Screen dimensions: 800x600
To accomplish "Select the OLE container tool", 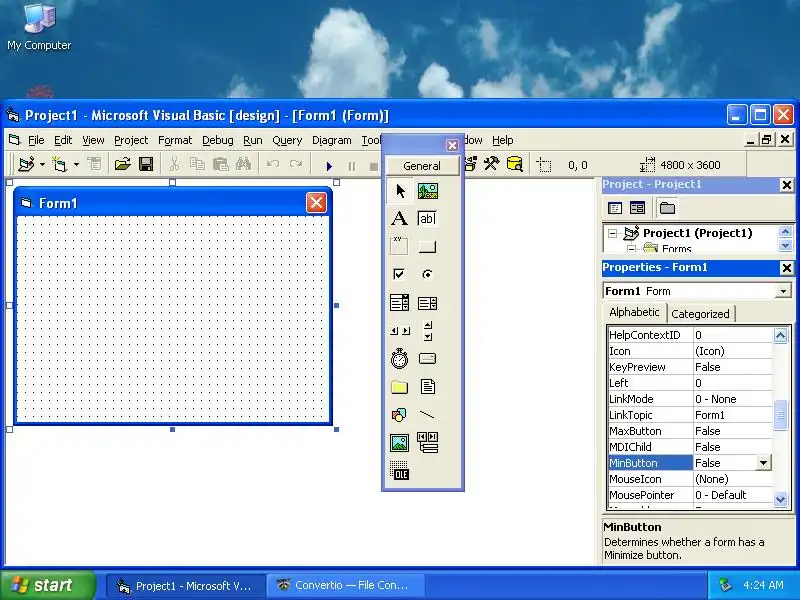I will point(399,470).
